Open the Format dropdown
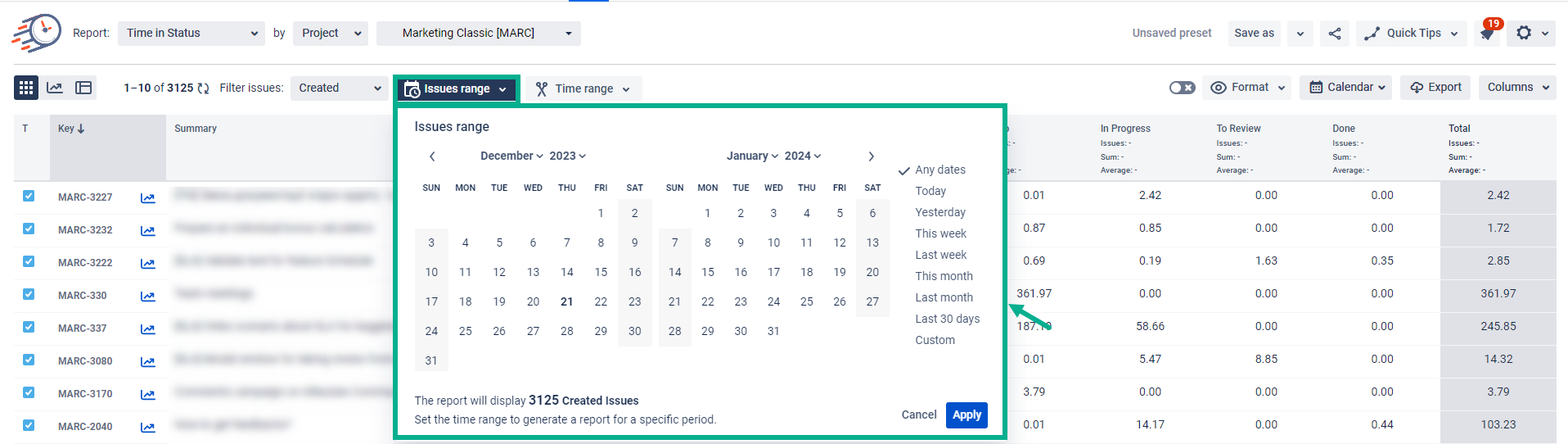The image size is (1568, 444). (x=1247, y=88)
